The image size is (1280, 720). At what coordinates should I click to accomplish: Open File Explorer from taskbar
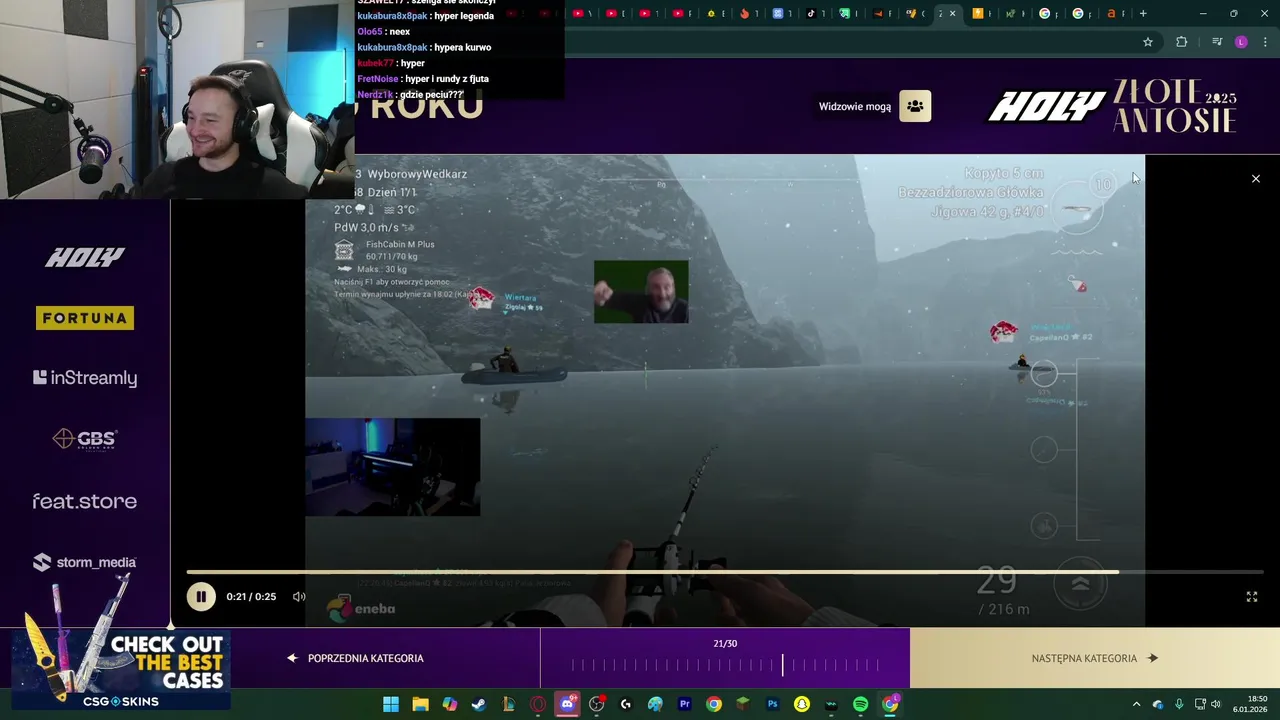coord(420,704)
